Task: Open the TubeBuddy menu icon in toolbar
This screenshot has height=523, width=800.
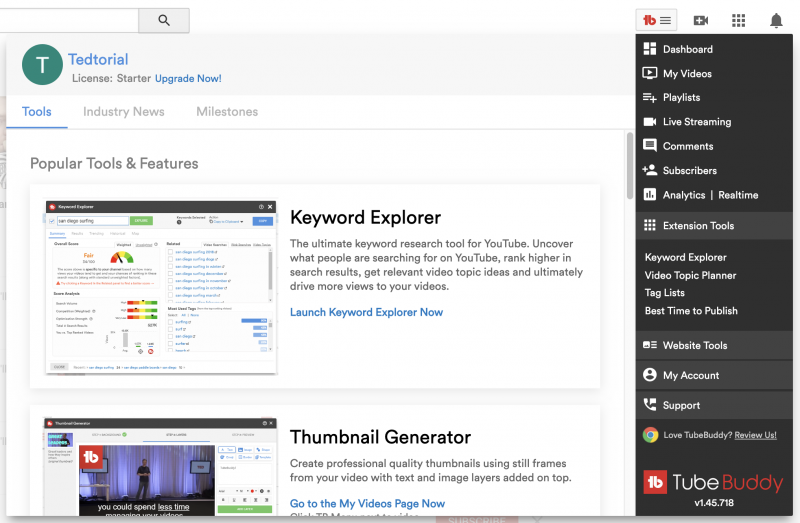Action: pos(657,20)
